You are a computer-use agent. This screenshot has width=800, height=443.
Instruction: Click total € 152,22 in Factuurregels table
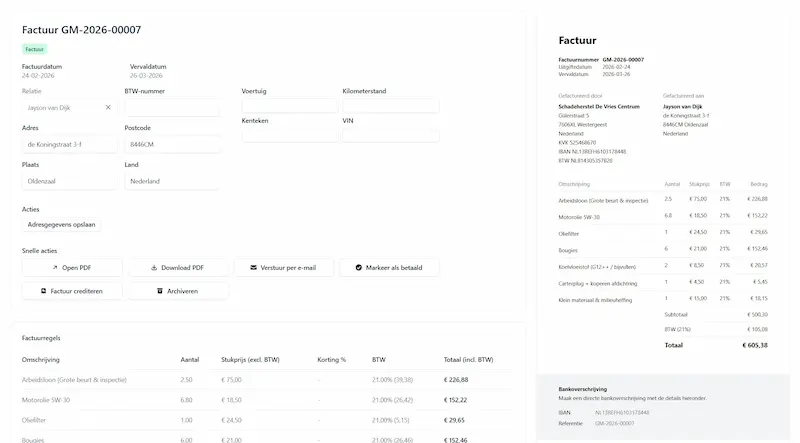[x=455, y=400]
